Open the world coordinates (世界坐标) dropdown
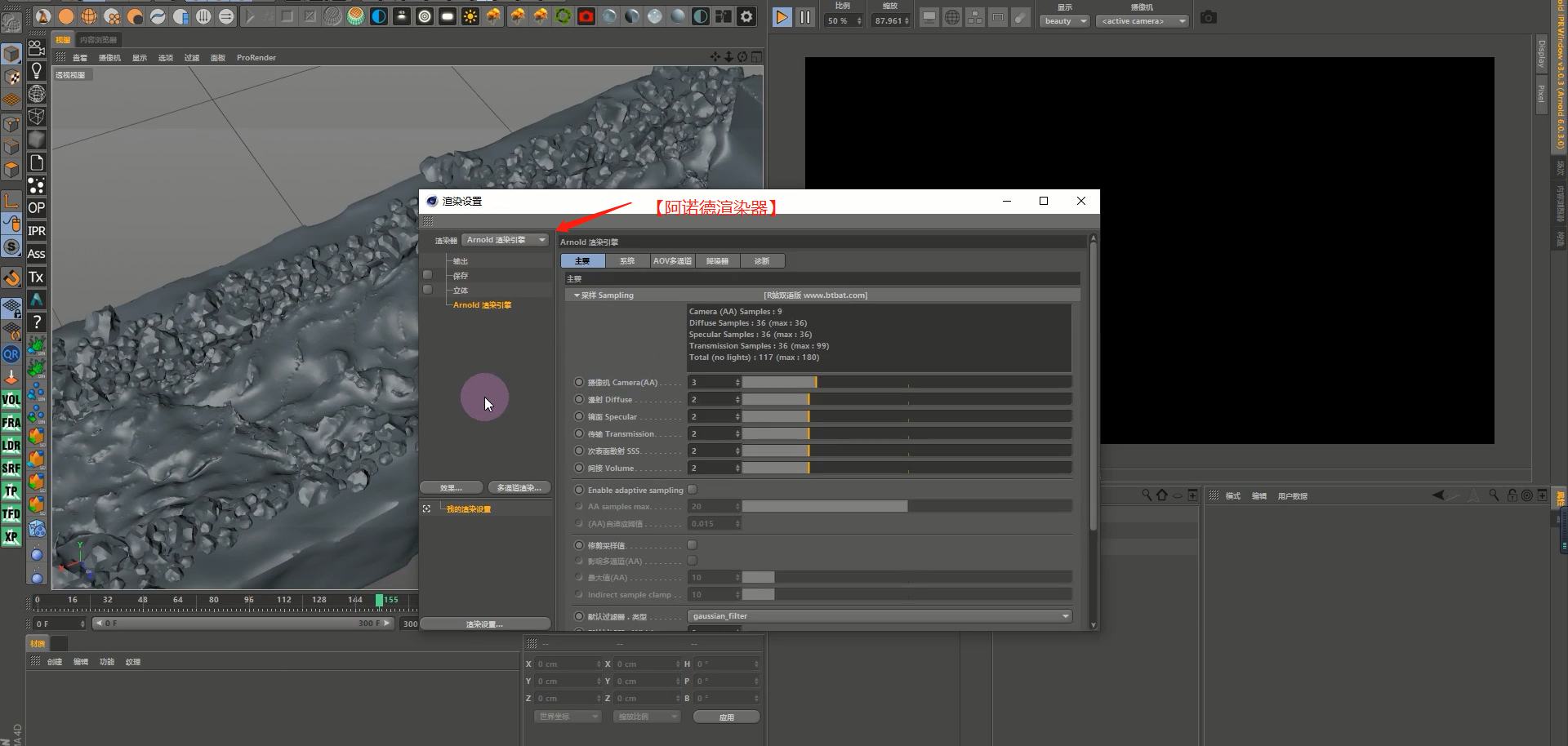The height and width of the screenshot is (746, 1568). (568, 717)
